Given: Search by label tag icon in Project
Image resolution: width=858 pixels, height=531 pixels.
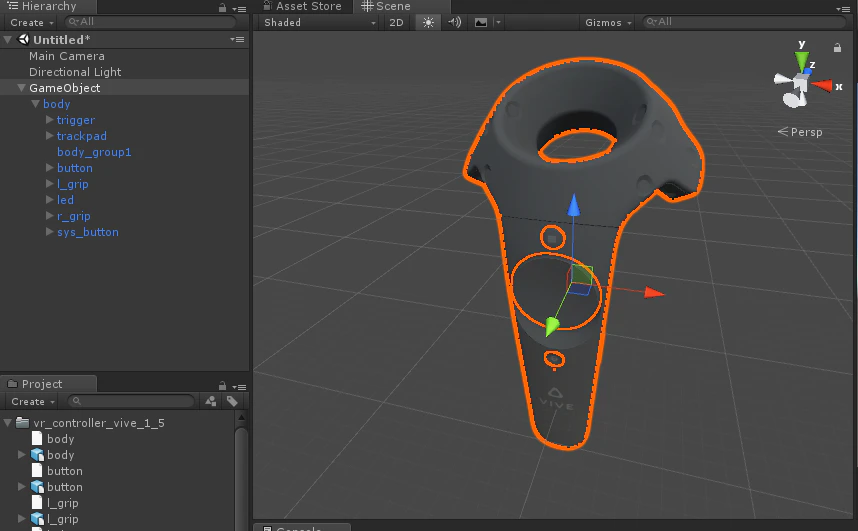Looking at the screenshot, I should point(232,401).
